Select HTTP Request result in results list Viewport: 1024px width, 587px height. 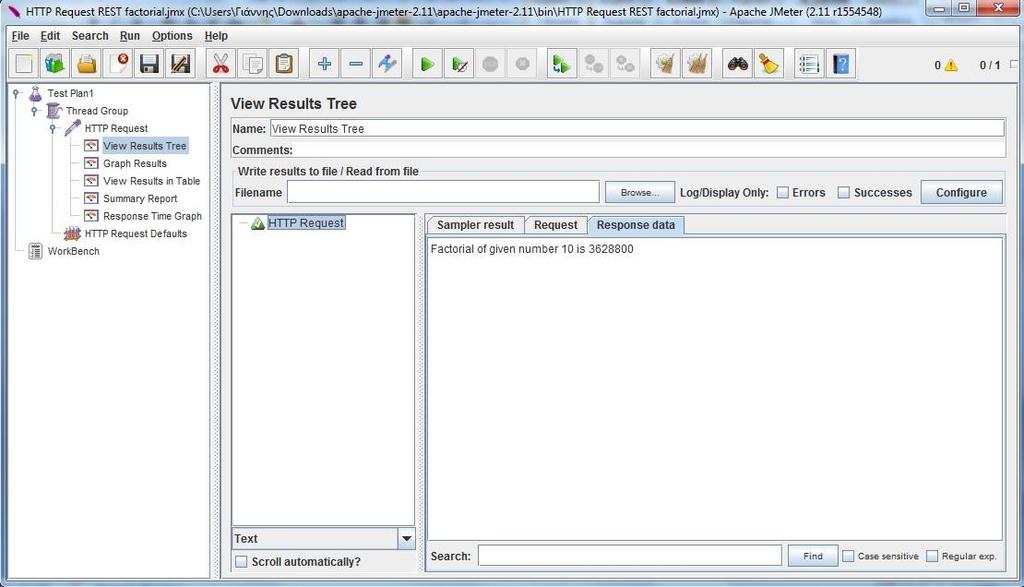306,223
